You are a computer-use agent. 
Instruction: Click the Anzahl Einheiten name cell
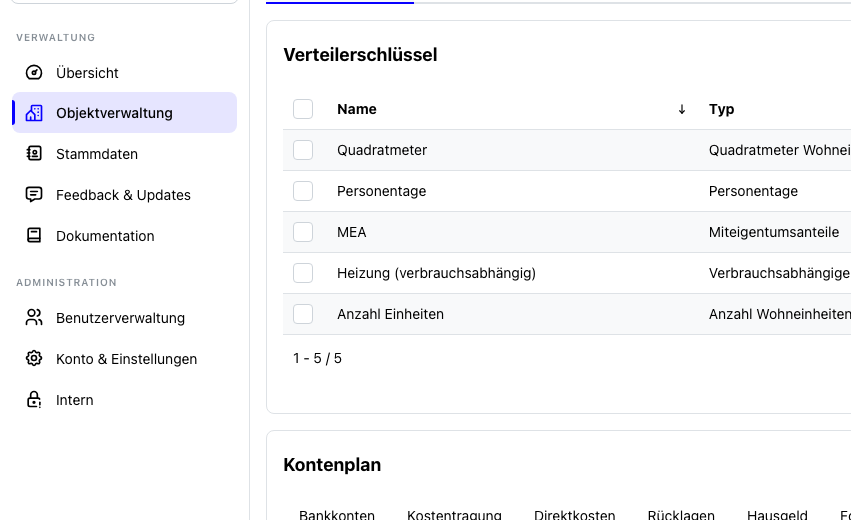pyautogui.click(x=390, y=314)
